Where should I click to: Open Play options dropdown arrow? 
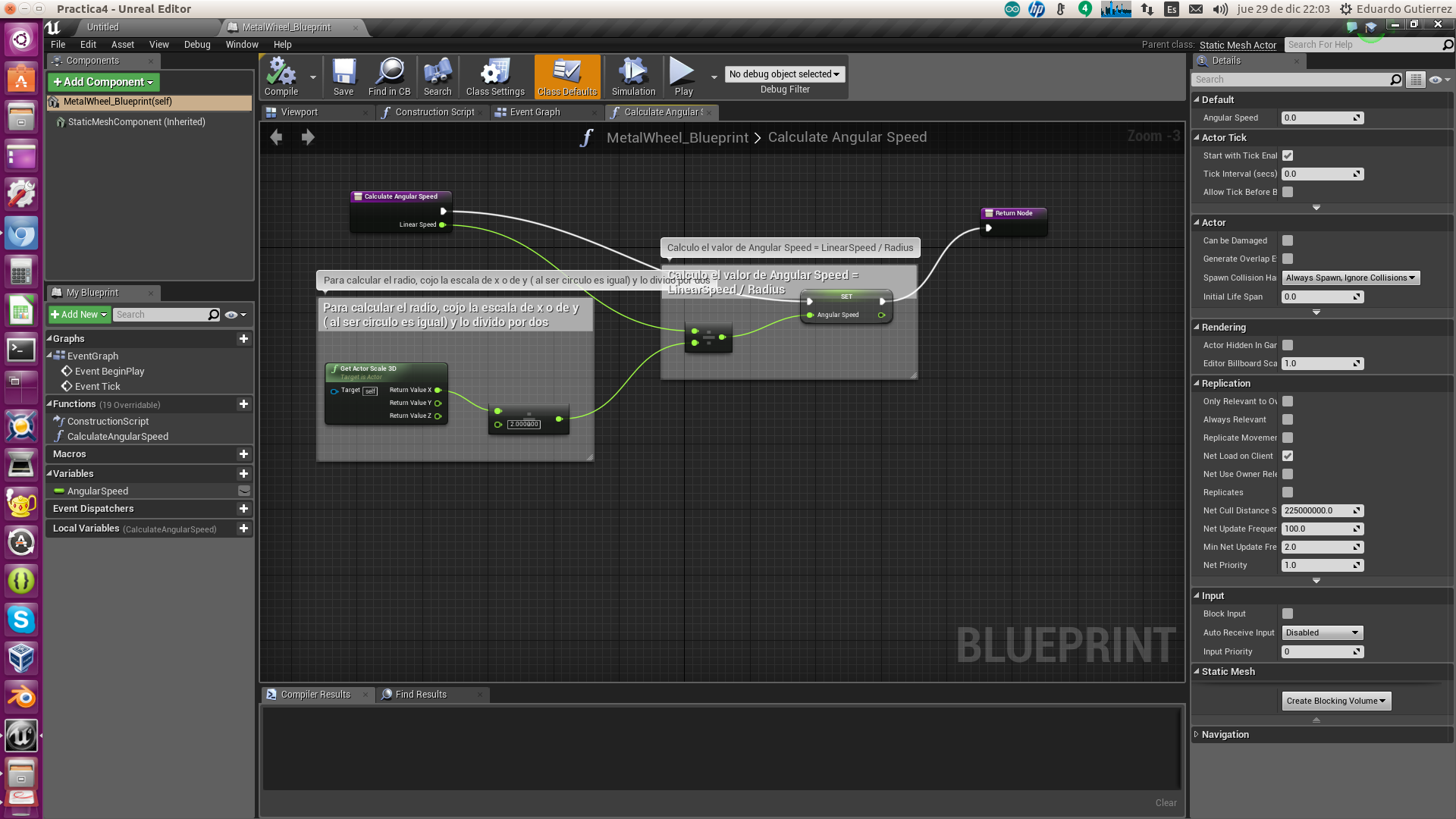click(714, 77)
